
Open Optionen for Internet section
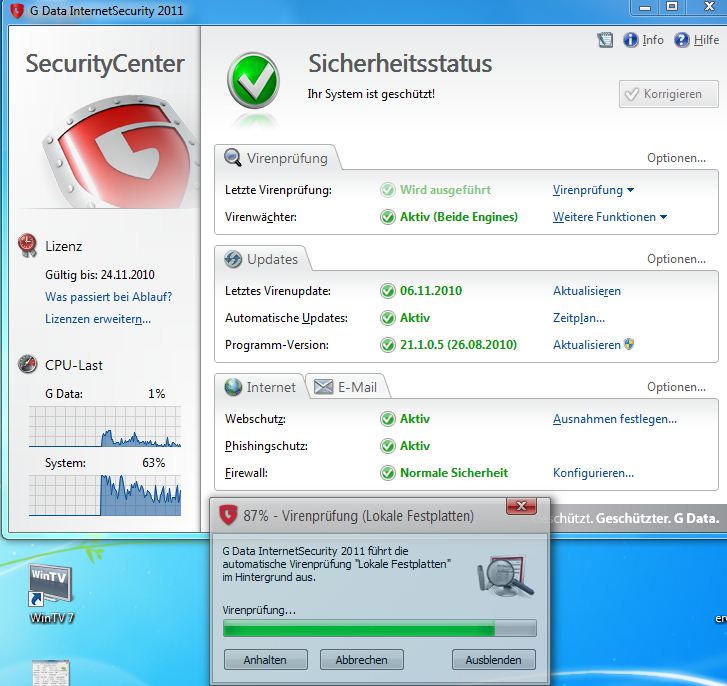676,387
